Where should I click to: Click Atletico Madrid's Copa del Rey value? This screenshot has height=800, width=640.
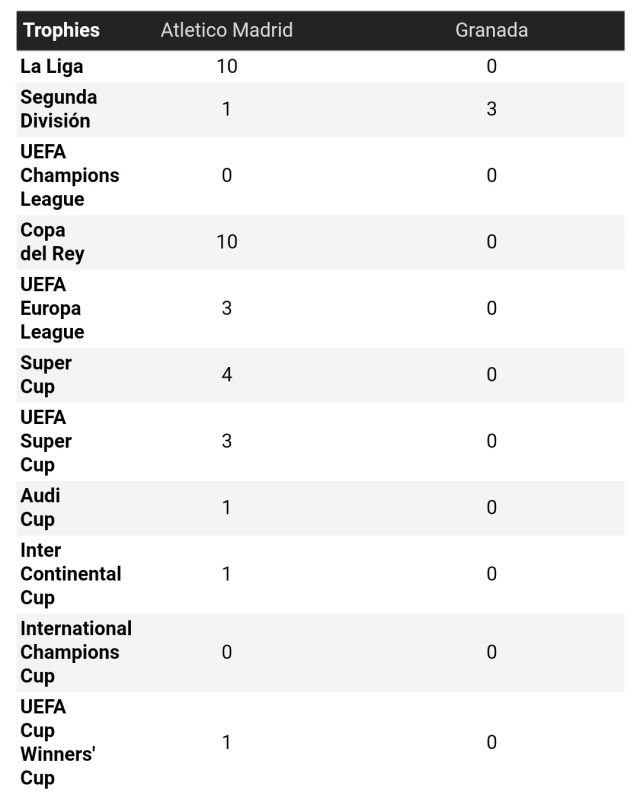pyautogui.click(x=227, y=242)
